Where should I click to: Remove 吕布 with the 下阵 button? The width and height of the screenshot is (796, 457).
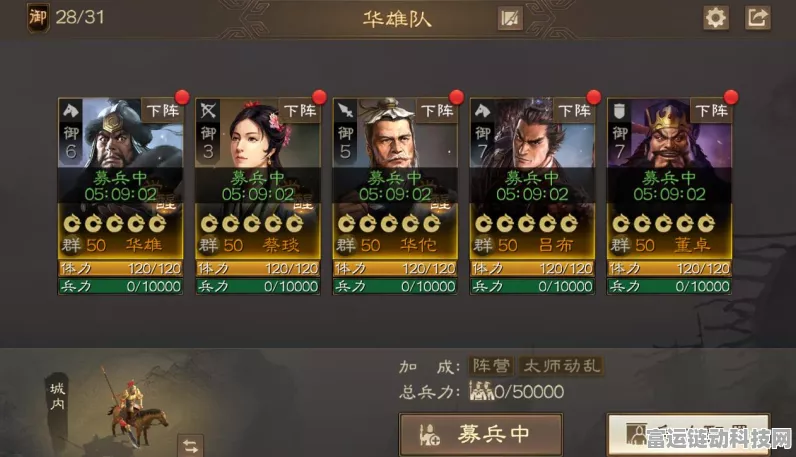[x=574, y=110]
